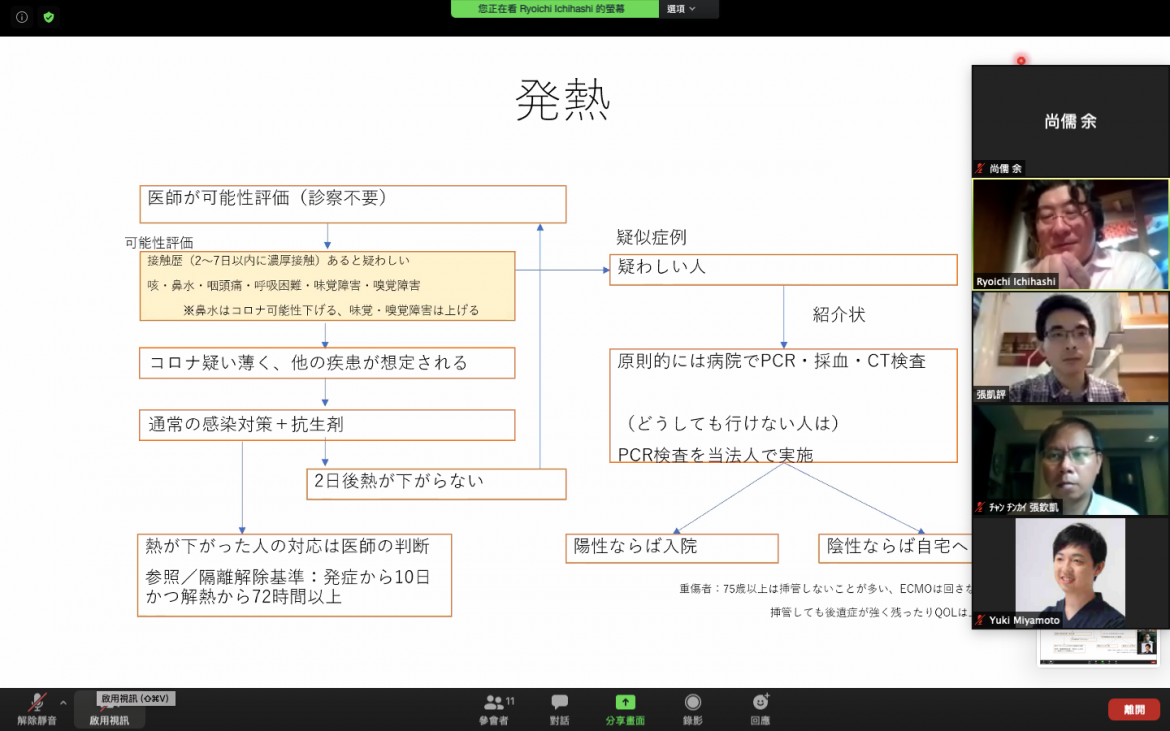Click the 発熱 slide title
Image resolution: width=1170 pixels, height=731 pixels.
(562, 100)
